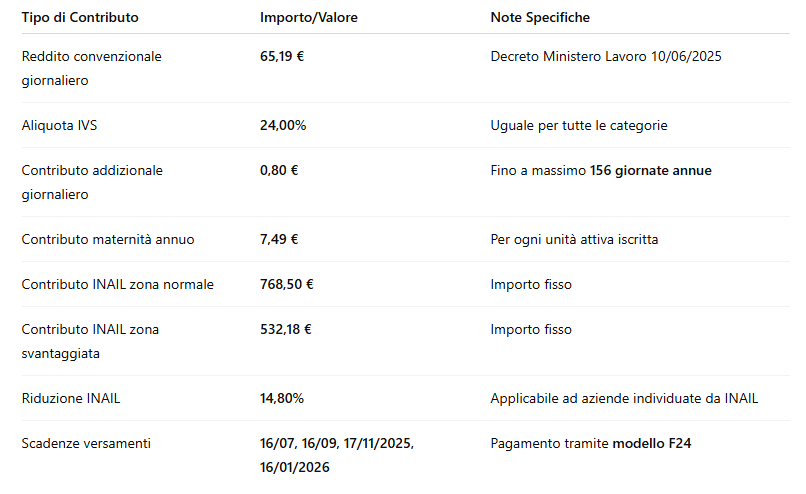Image resolution: width=806 pixels, height=494 pixels.
Task: Select the 'Reddito convenzionale giornaliero' row label
Action: point(91,68)
